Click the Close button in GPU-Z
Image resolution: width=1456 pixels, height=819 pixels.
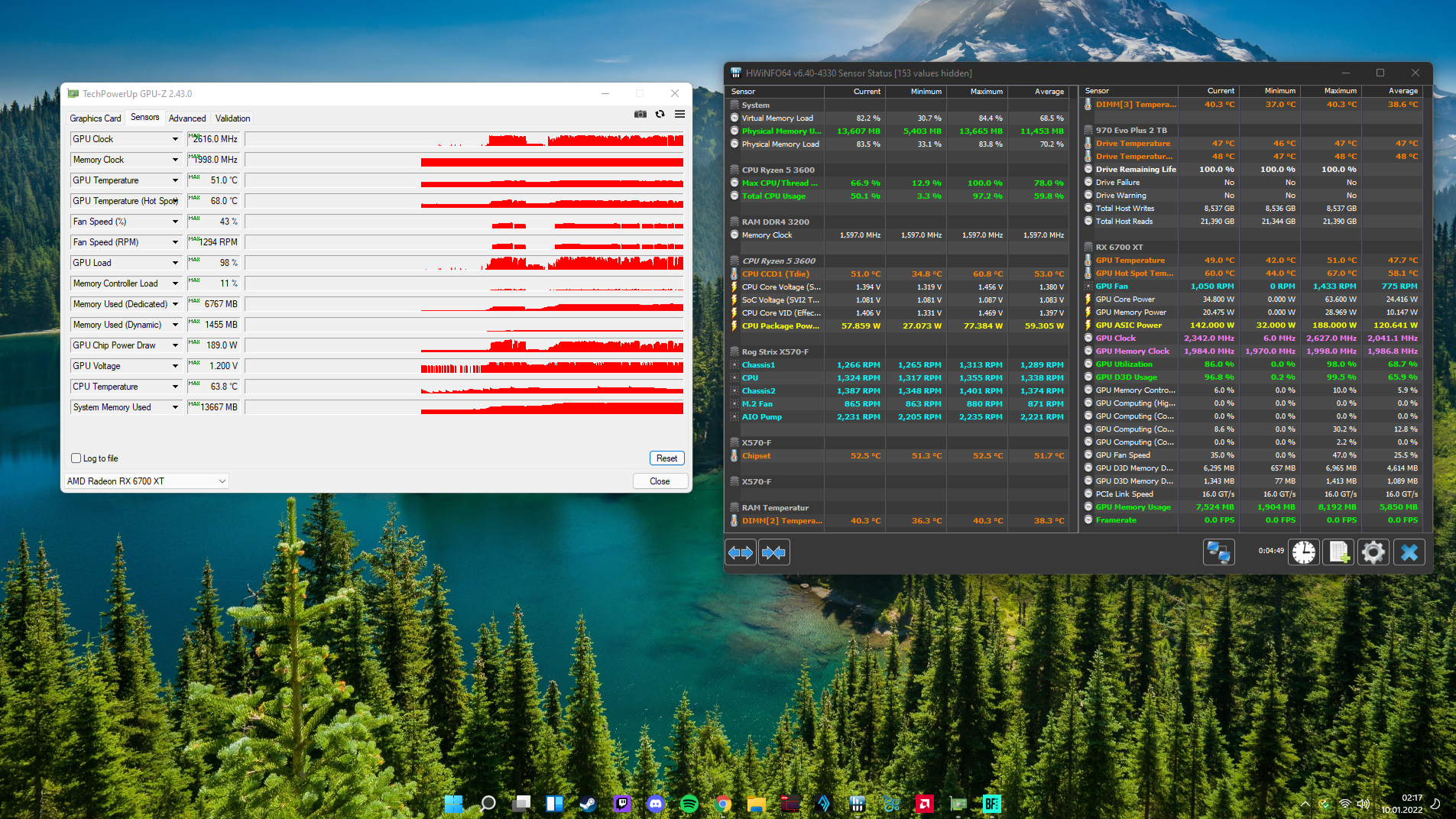[660, 481]
